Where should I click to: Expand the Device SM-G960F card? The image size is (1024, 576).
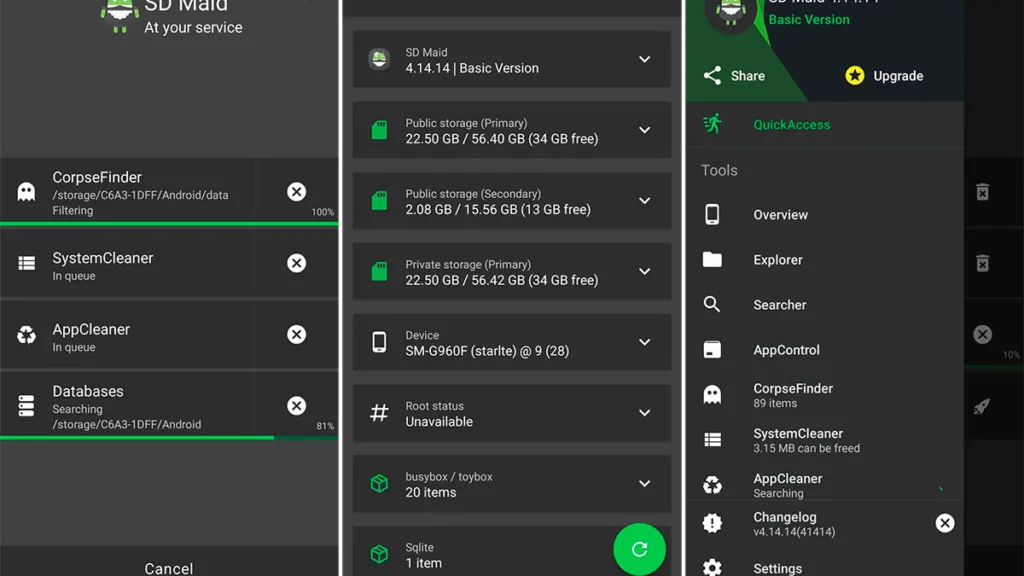(x=645, y=342)
